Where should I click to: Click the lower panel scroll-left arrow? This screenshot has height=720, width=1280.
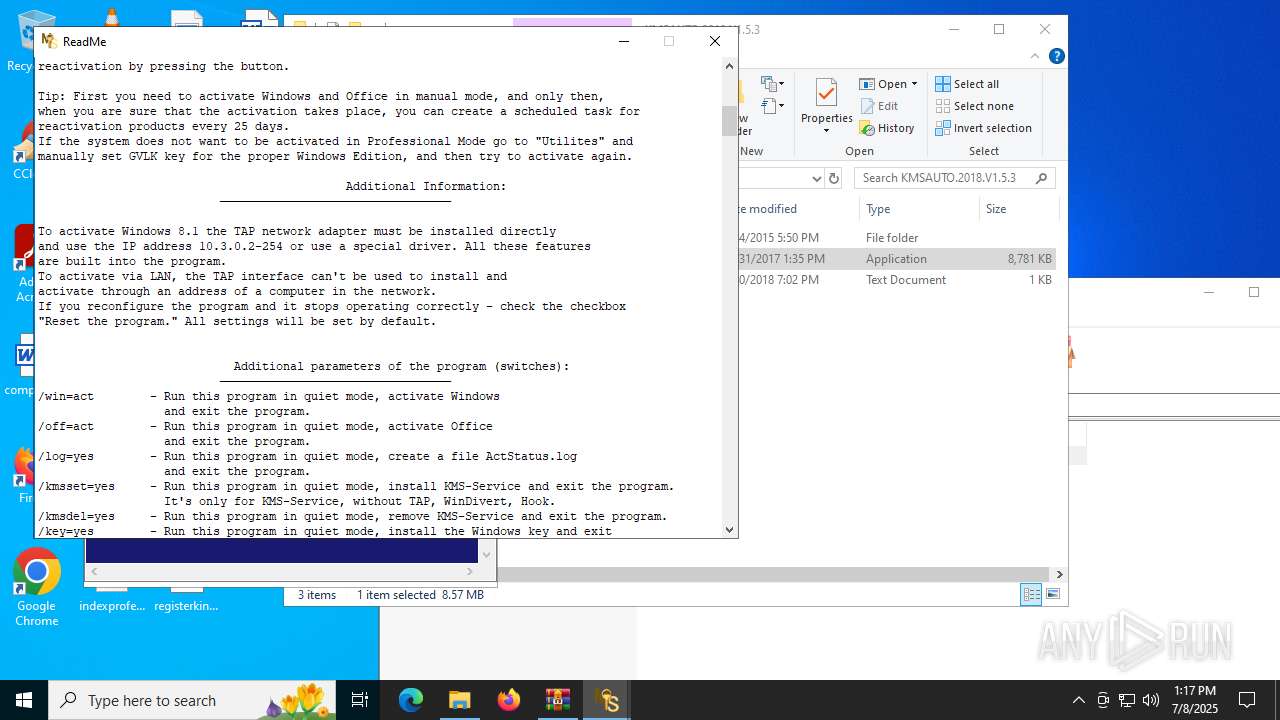(x=94, y=571)
